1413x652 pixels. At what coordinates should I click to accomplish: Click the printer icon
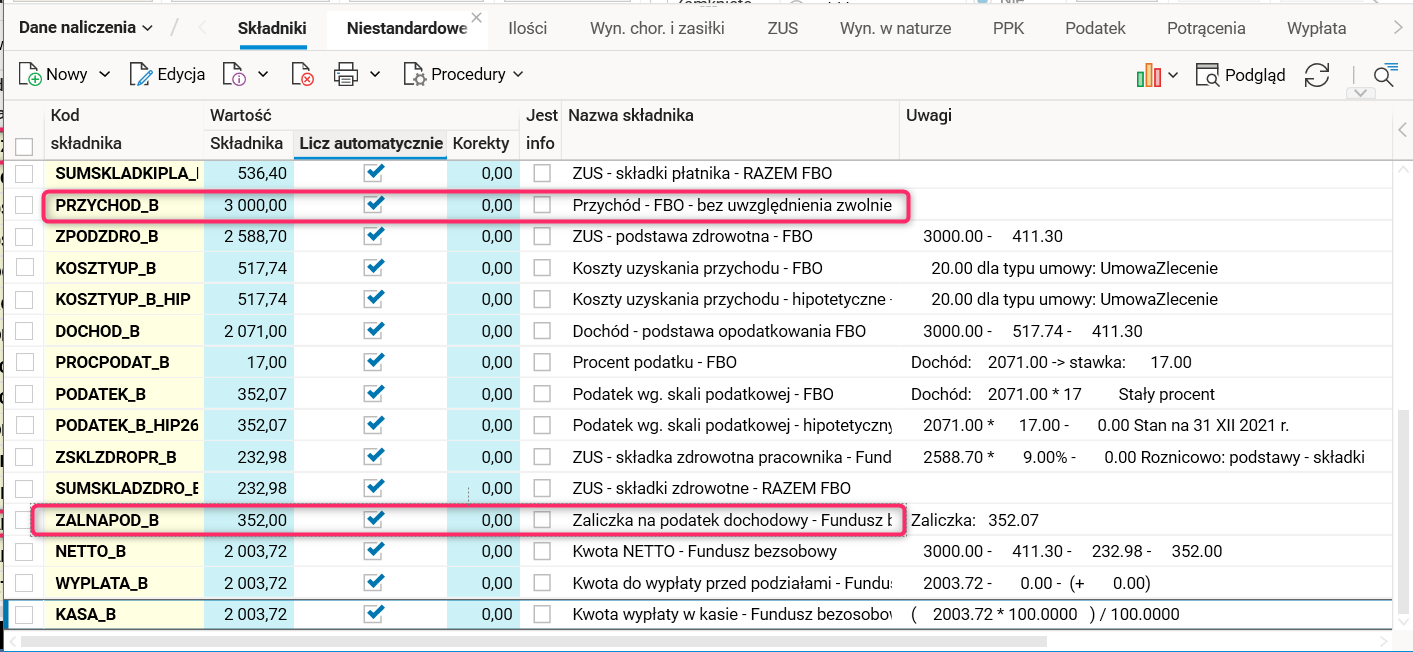(x=345, y=74)
